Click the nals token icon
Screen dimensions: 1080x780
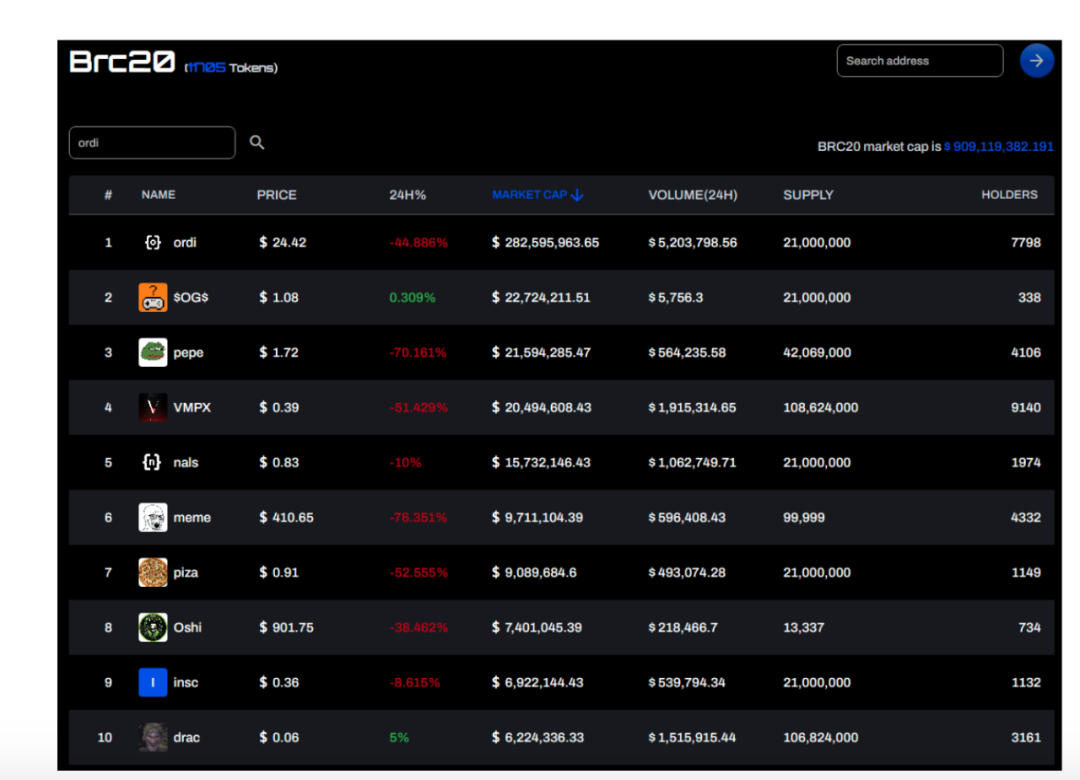click(x=153, y=462)
